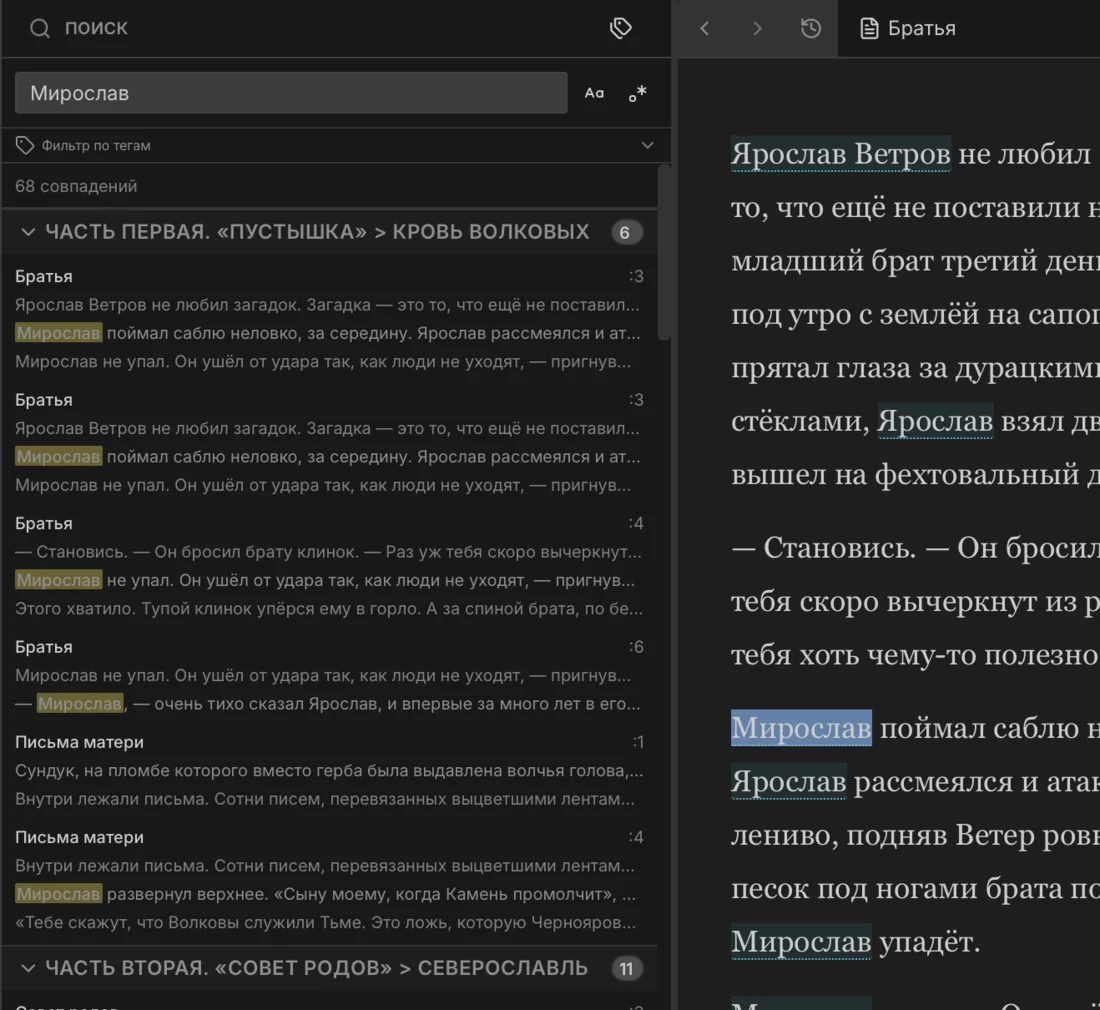This screenshot has width=1100, height=1010.
Task: Toggle regular expression search option
Action: tap(637, 93)
